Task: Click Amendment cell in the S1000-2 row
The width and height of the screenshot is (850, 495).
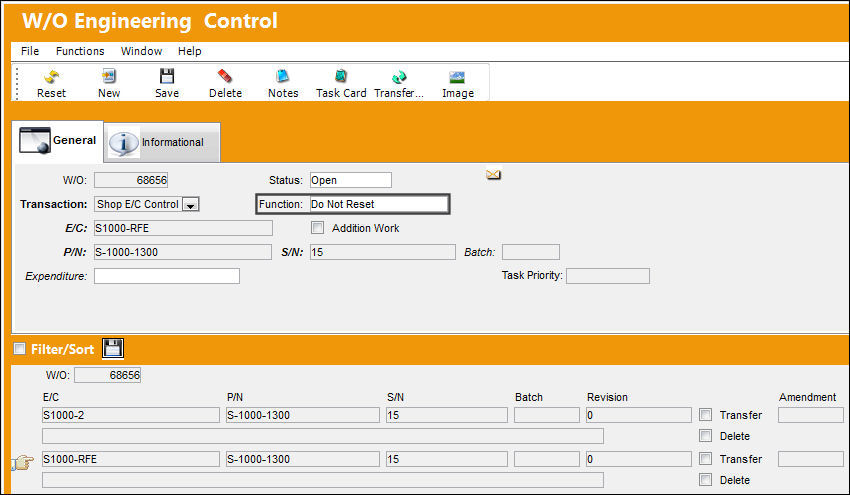Action: (810, 415)
